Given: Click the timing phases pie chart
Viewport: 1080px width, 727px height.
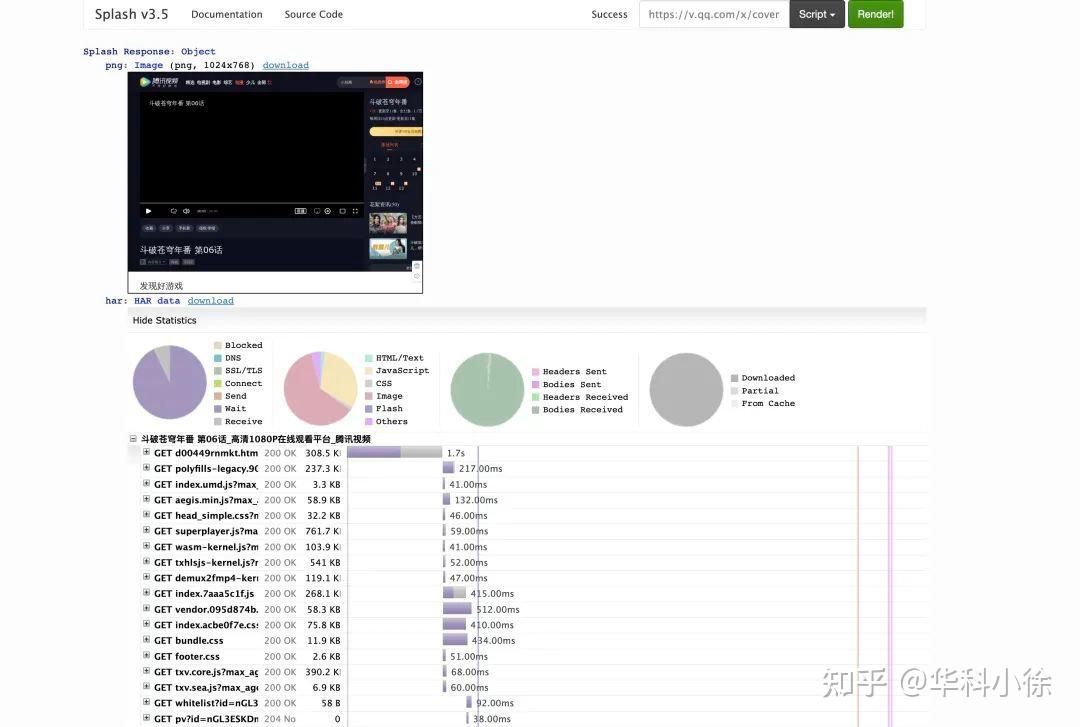Looking at the screenshot, I should coord(169,382).
